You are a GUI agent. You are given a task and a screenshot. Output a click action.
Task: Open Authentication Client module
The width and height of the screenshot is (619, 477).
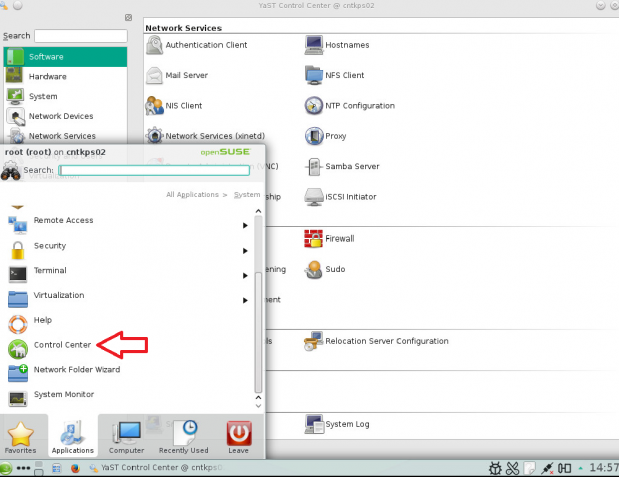pos(155,45)
